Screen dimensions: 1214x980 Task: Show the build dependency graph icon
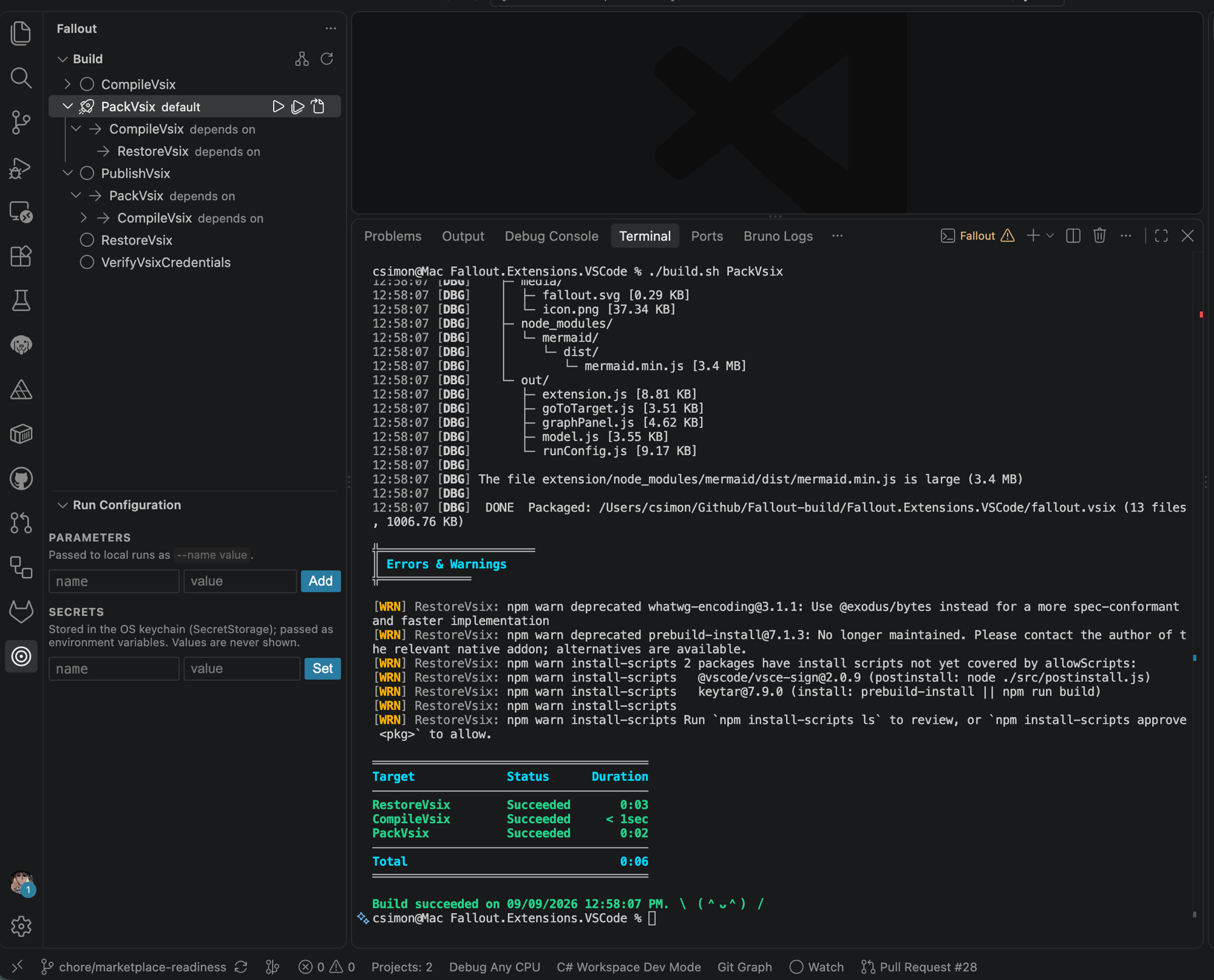[x=302, y=59]
